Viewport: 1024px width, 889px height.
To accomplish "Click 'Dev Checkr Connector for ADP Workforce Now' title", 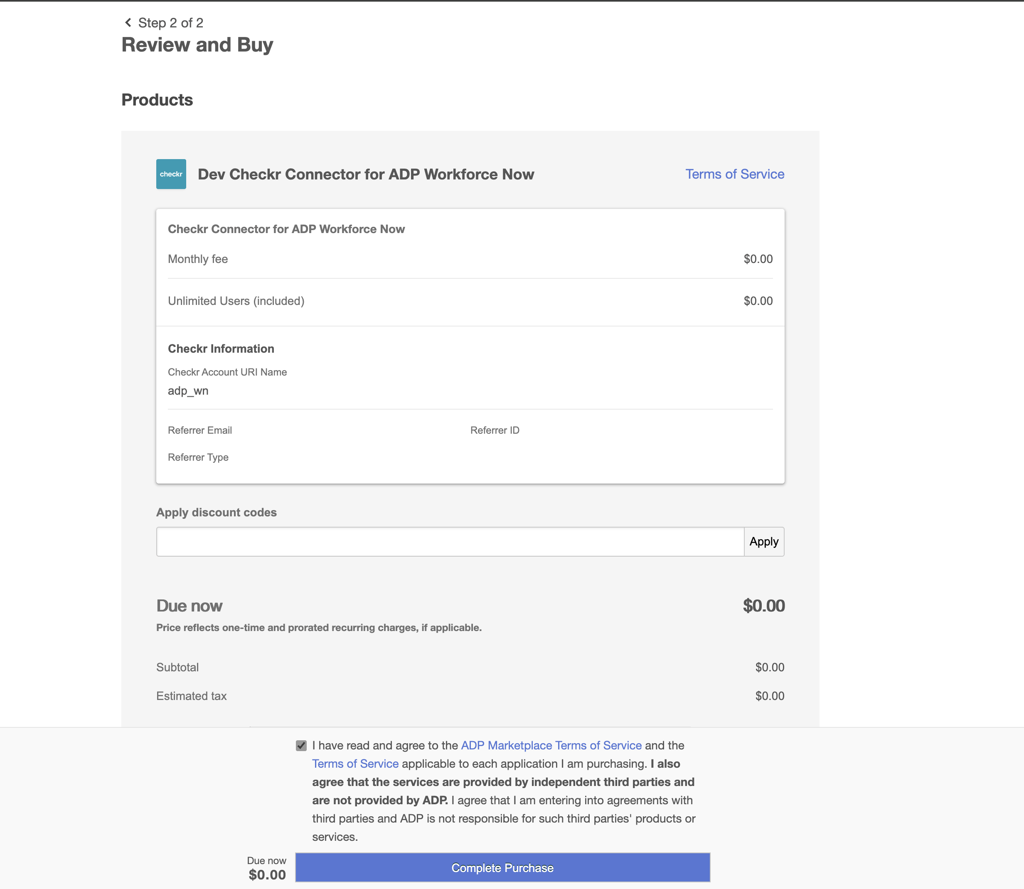I will pos(366,174).
